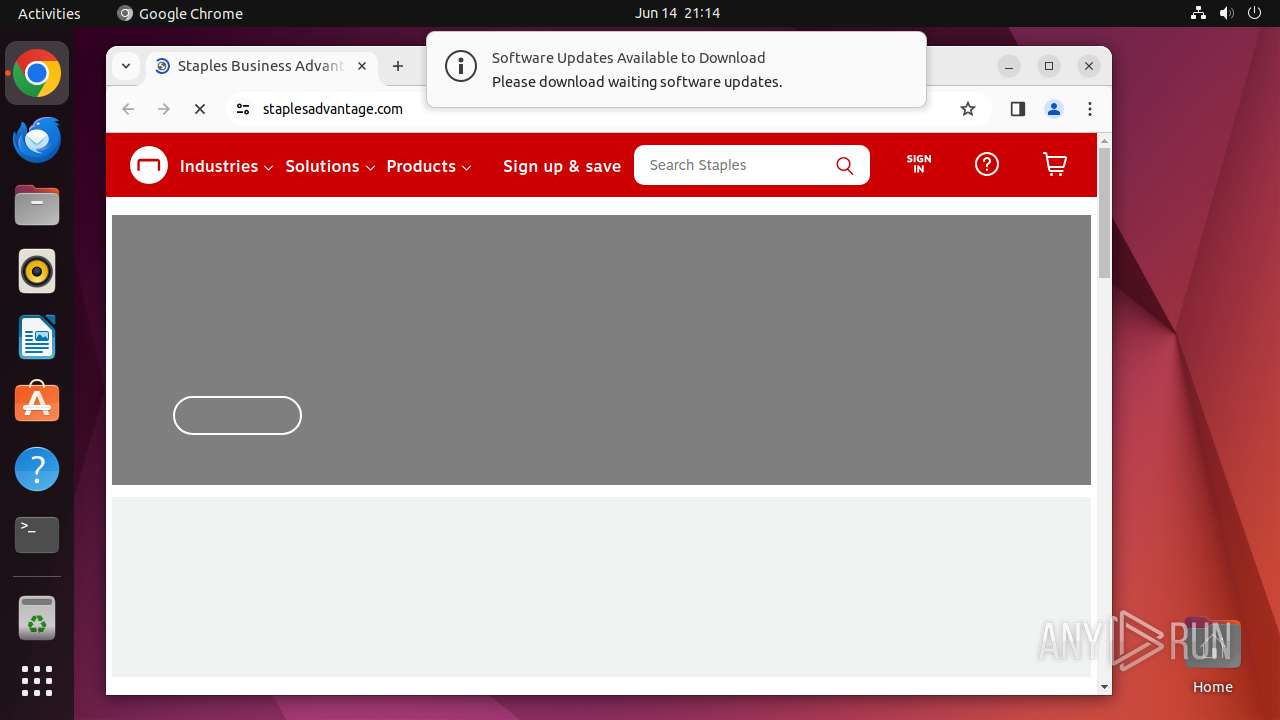Click the address bar URL staplesadvantage.com
This screenshot has height=720, width=1280.
click(x=333, y=109)
